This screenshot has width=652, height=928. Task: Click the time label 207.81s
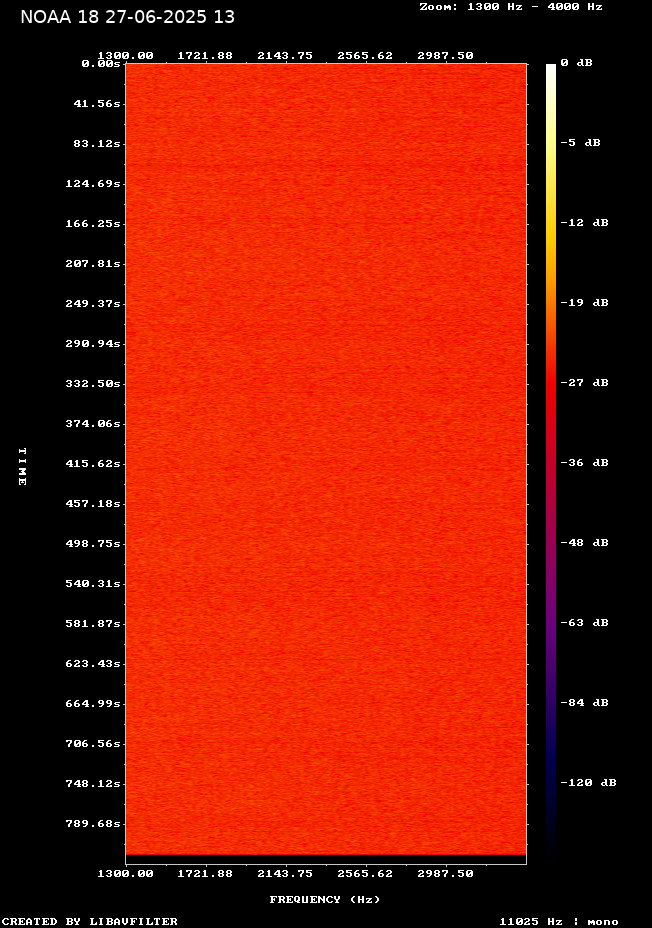pyautogui.click(x=93, y=264)
